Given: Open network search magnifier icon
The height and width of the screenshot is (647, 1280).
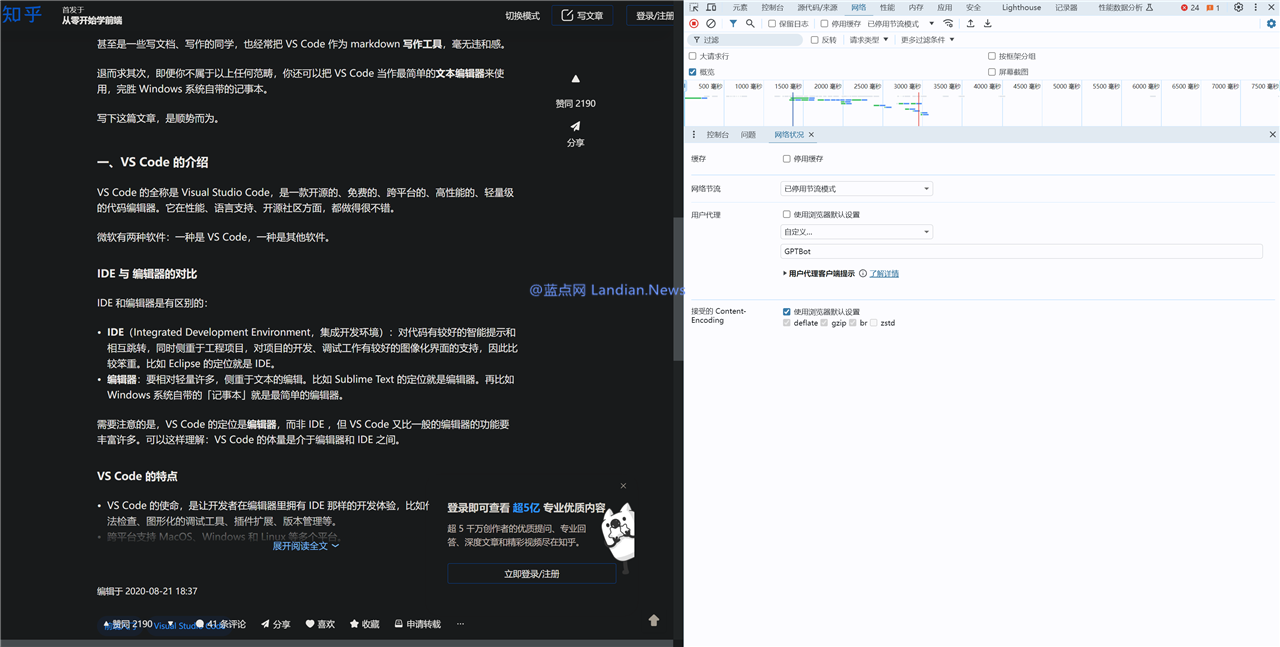Looking at the screenshot, I should (750, 24).
